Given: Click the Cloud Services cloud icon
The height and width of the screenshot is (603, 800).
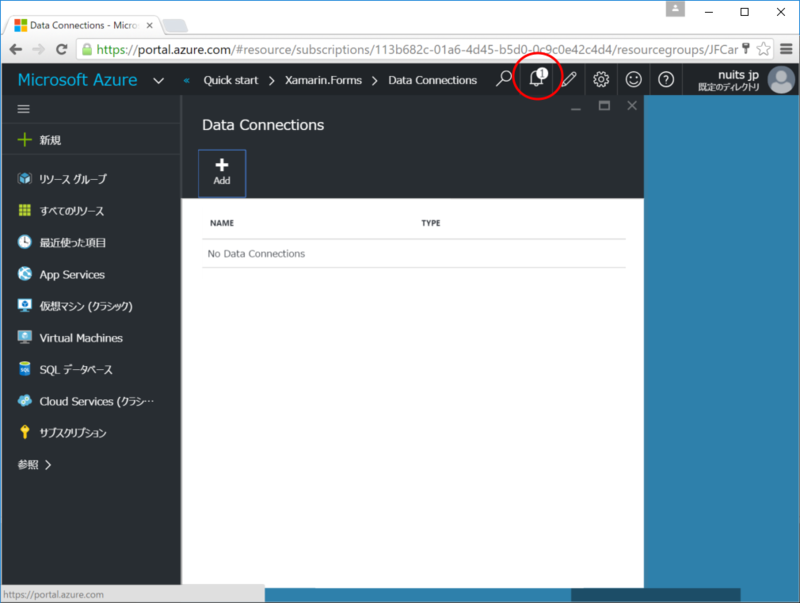Looking at the screenshot, I should (x=24, y=400).
